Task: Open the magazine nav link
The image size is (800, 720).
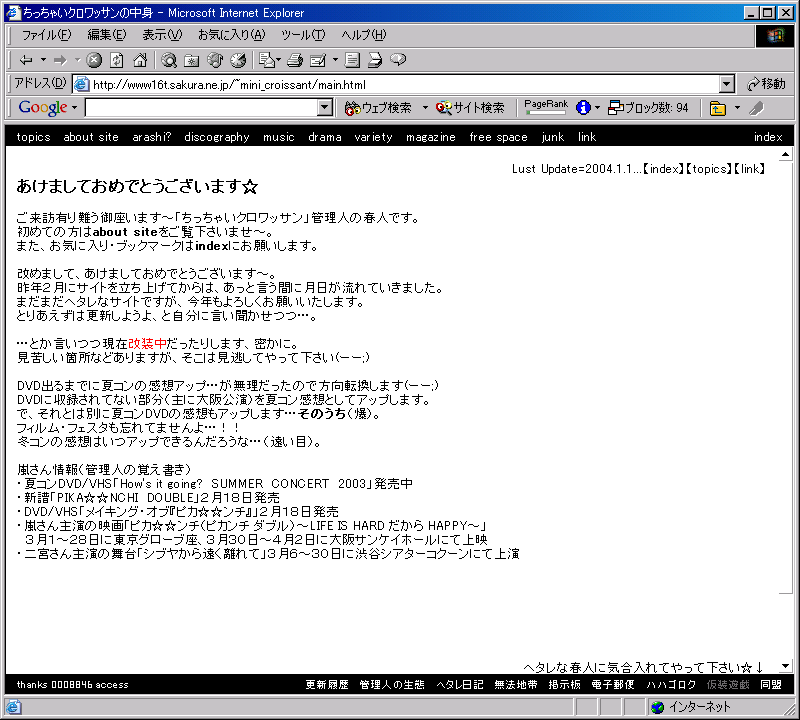Action: pyautogui.click(x=431, y=137)
